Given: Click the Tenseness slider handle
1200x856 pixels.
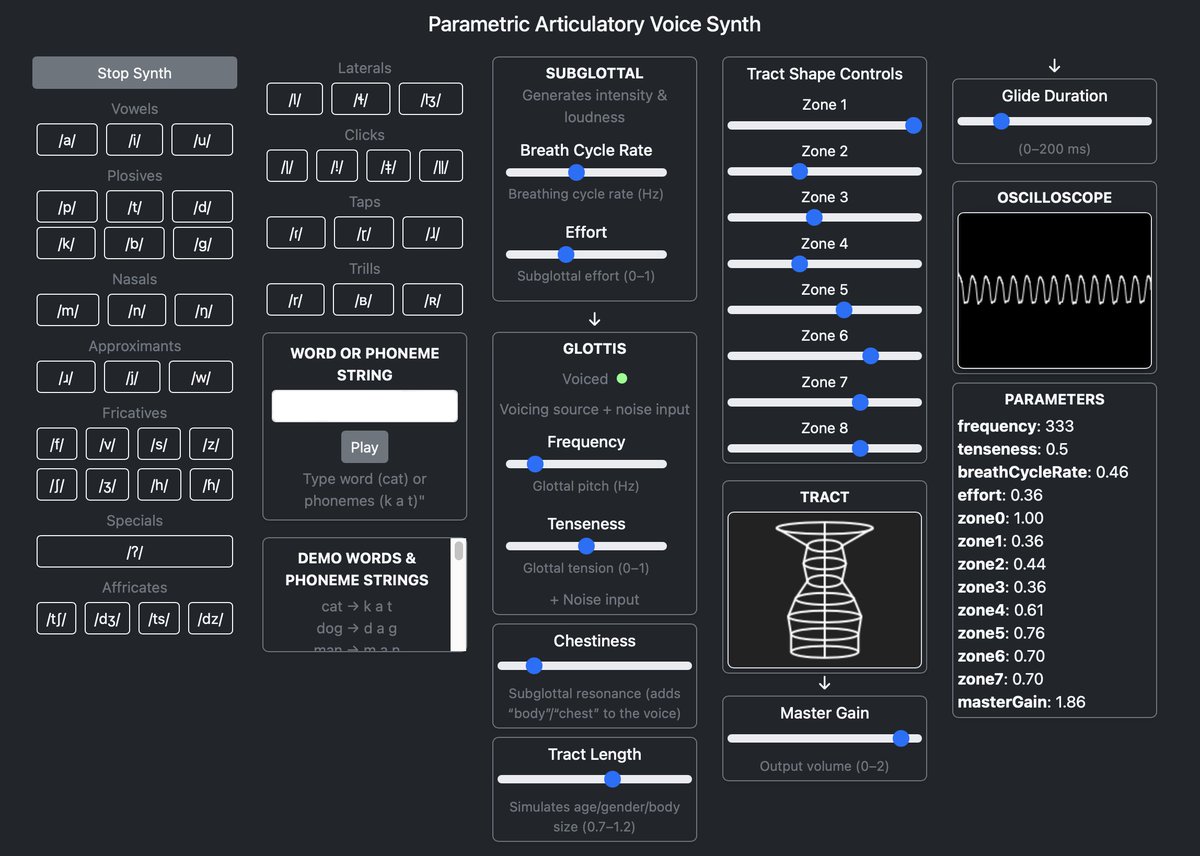Looking at the screenshot, I should pyautogui.click(x=586, y=546).
